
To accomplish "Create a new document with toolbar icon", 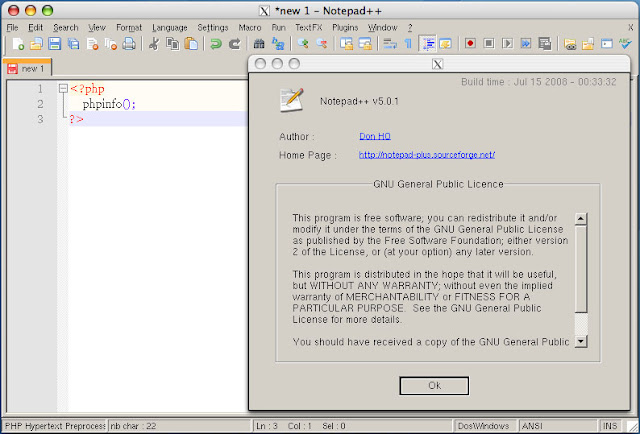I will pos(18,44).
